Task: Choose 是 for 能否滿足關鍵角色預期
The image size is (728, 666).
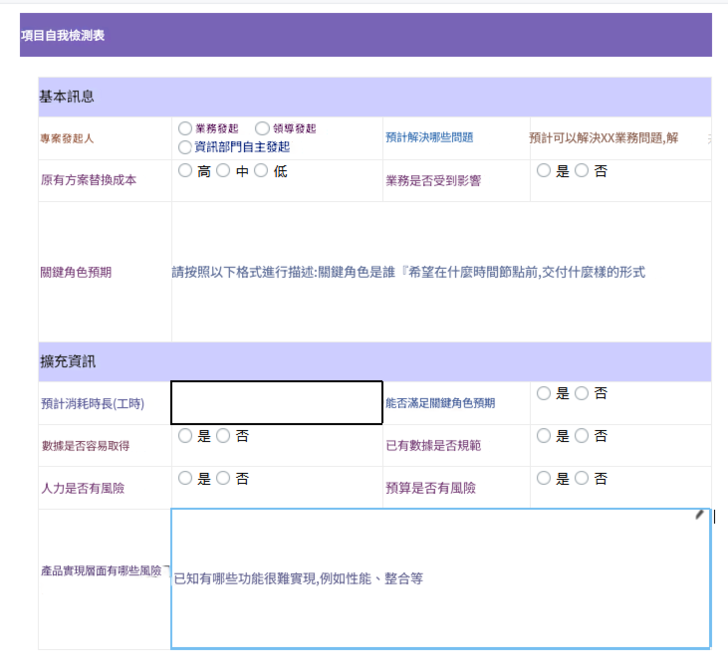Action: [x=544, y=394]
